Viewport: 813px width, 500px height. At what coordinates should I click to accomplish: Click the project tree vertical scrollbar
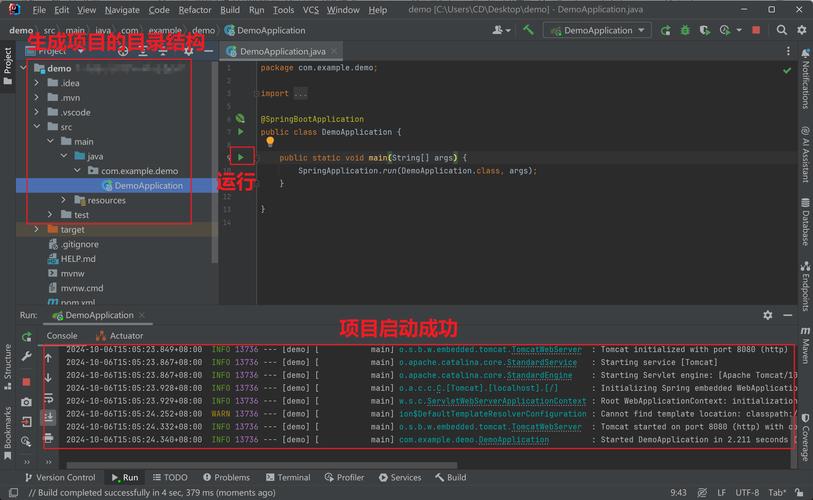pyautogui.click(x=215, y=162)
